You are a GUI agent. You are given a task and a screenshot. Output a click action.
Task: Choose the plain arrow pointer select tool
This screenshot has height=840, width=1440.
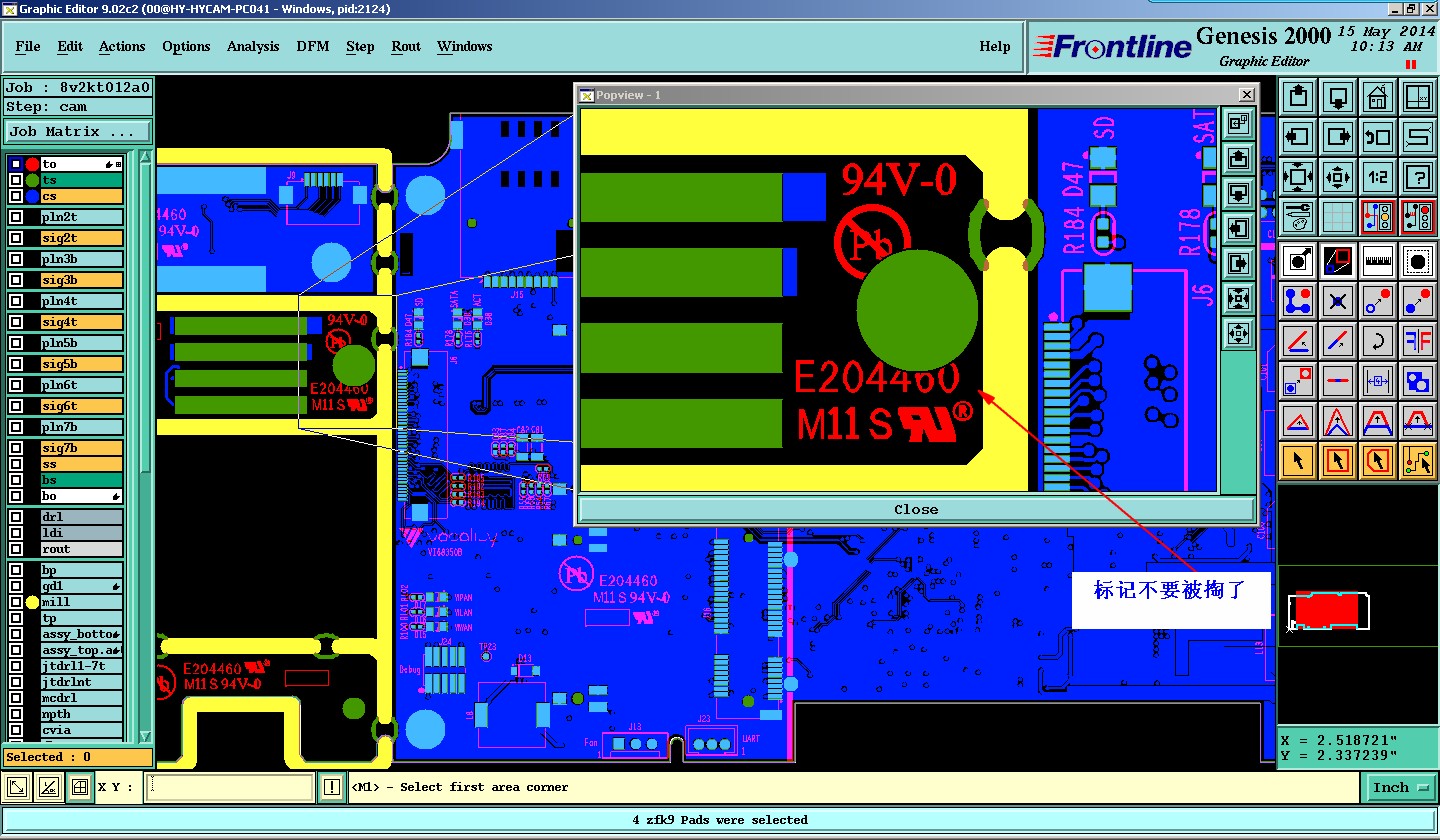coord(1298,460)
